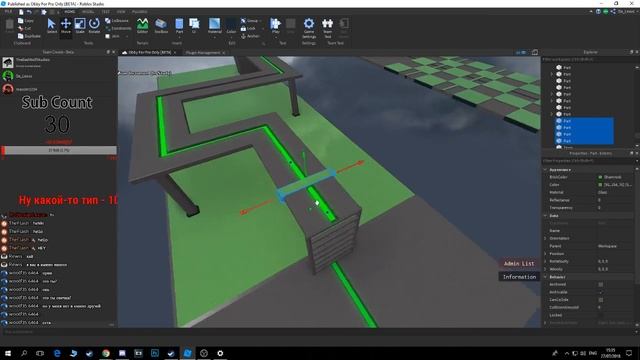Open the UI insert tool
This screenshot has height=360, width=640.
[x=194, y=26]
